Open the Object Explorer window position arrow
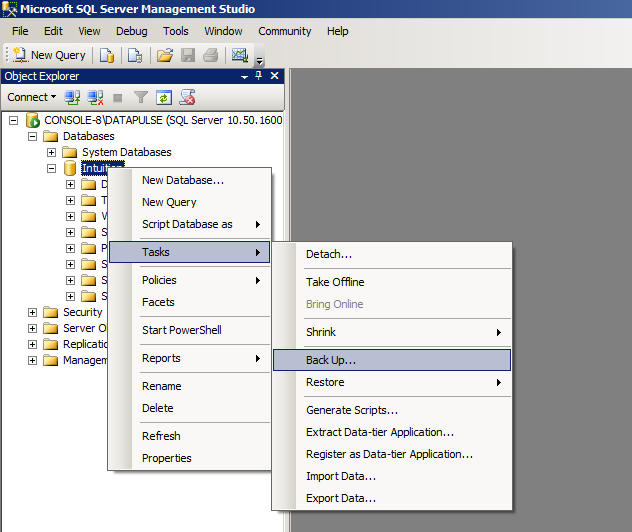The height and width of the screenshot is (532, 632). [x=244, y=77]
